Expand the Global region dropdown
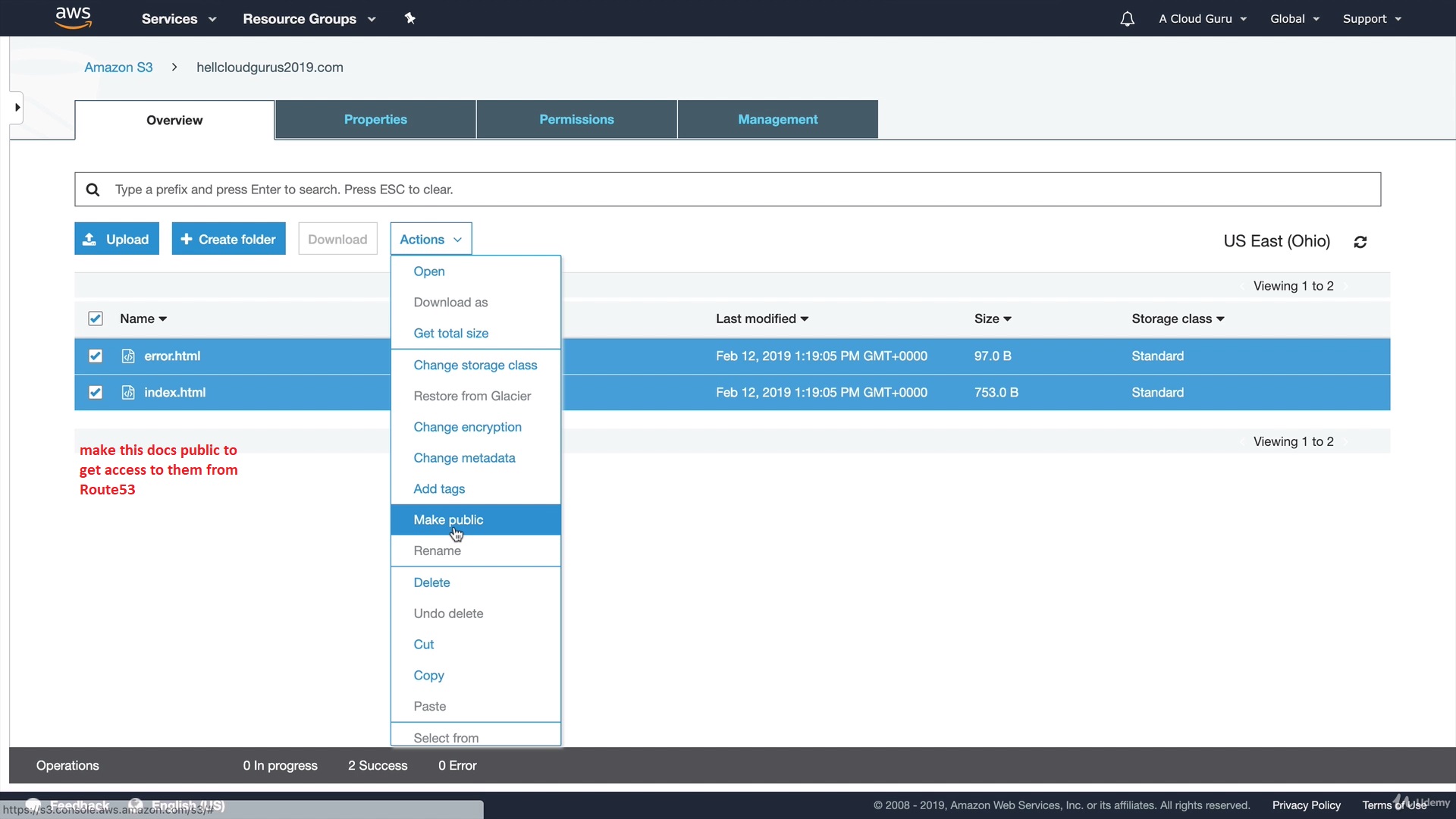Image resolution: width=1456 pixels, height=819 pixels. (x=1295, y=18)
